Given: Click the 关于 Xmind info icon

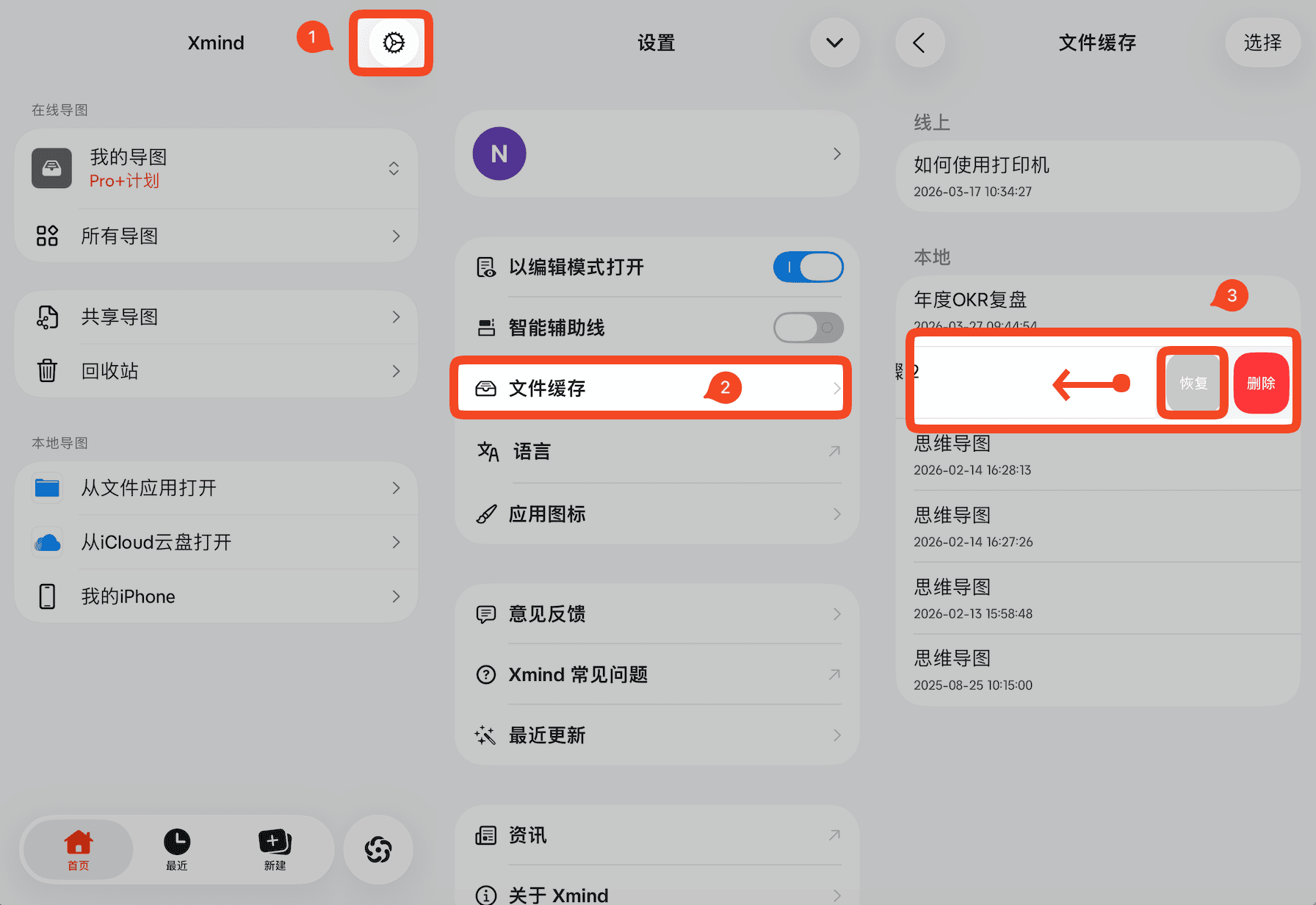Looking at the screenshot, I should pyautogui.click(x=486, y=895).
